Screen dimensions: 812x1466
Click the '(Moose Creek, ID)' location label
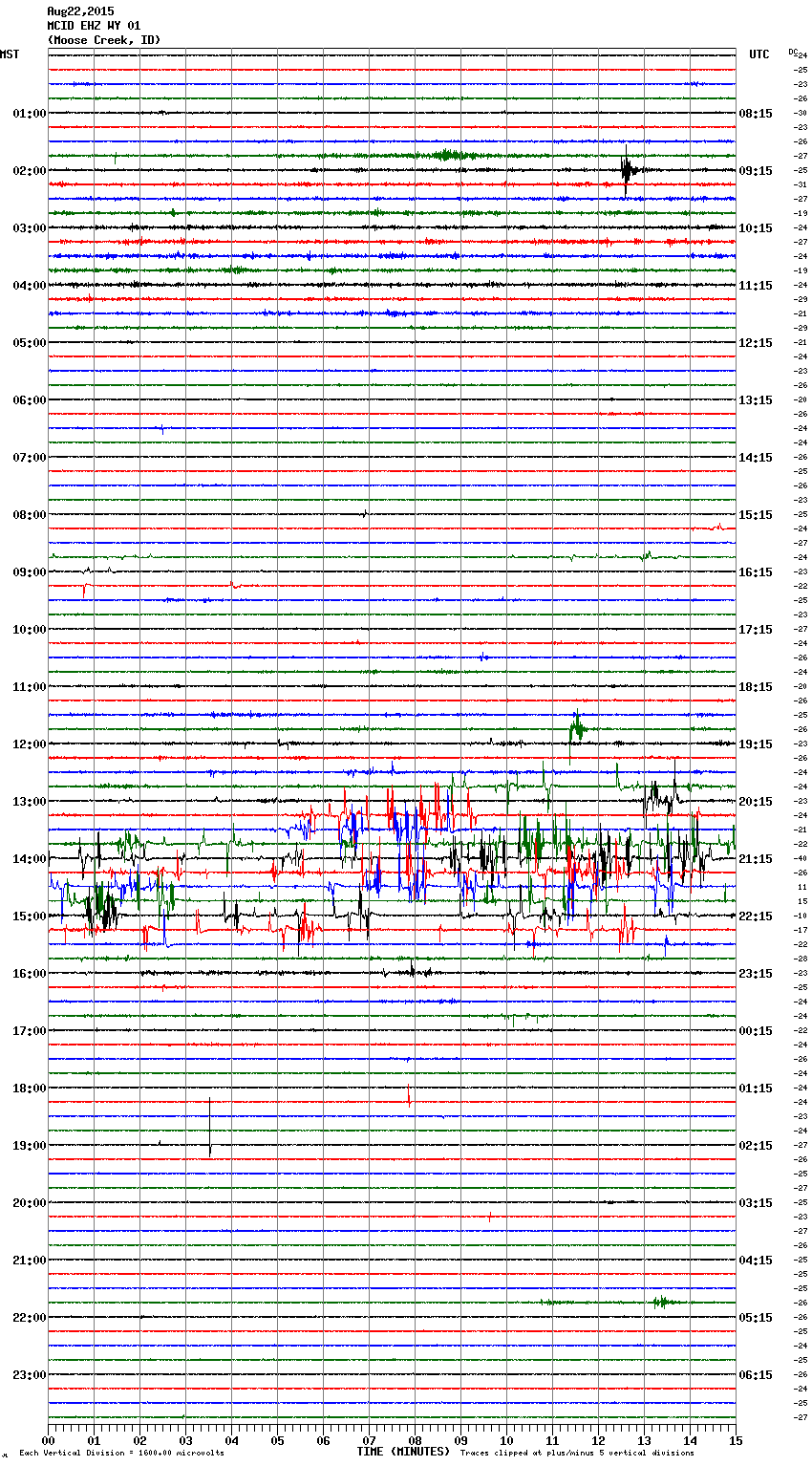click(104, 40)
